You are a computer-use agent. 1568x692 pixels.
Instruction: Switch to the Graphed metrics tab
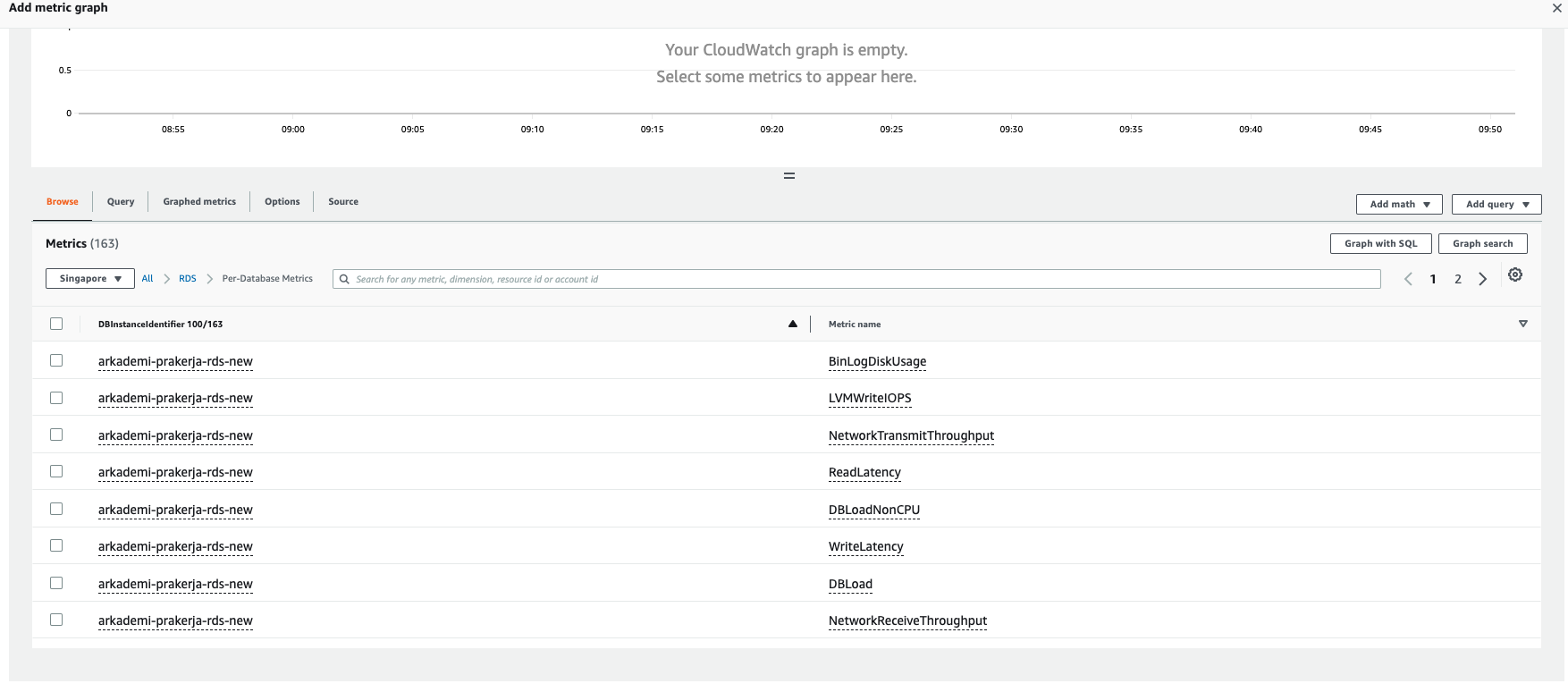click(199, 202)
